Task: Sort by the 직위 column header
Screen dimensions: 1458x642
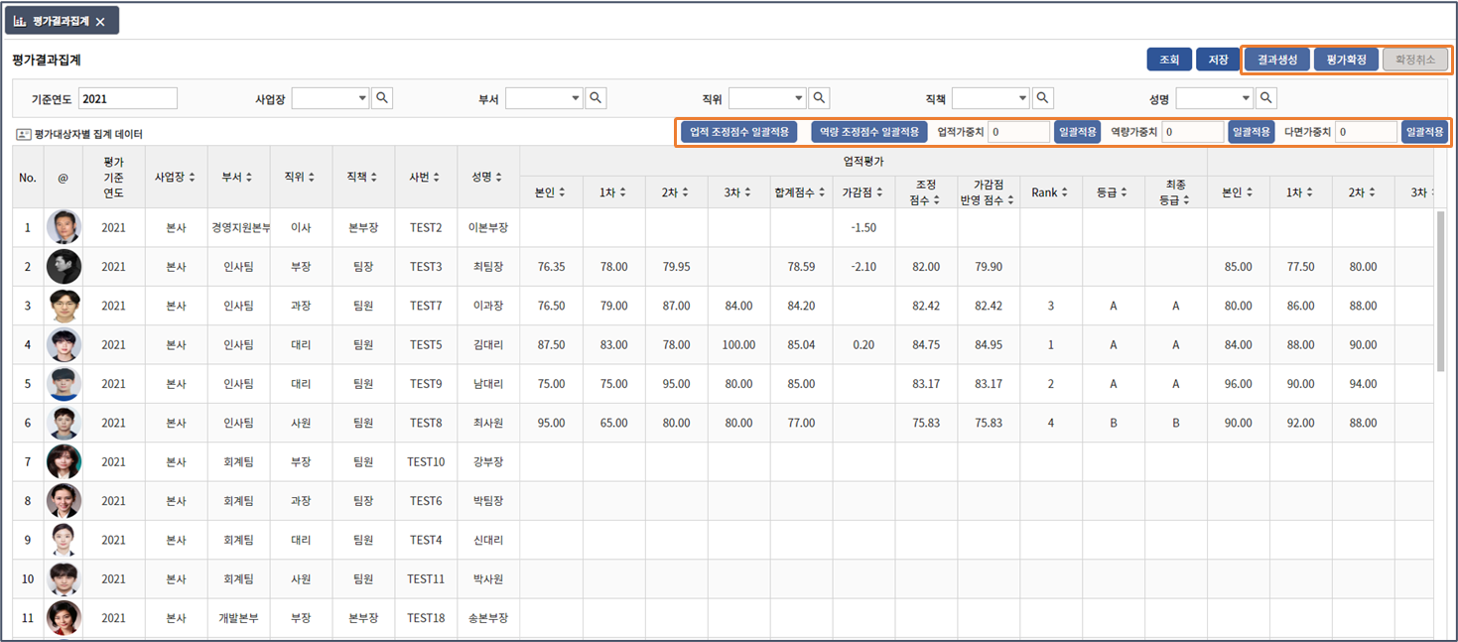Action: [301, 176]
